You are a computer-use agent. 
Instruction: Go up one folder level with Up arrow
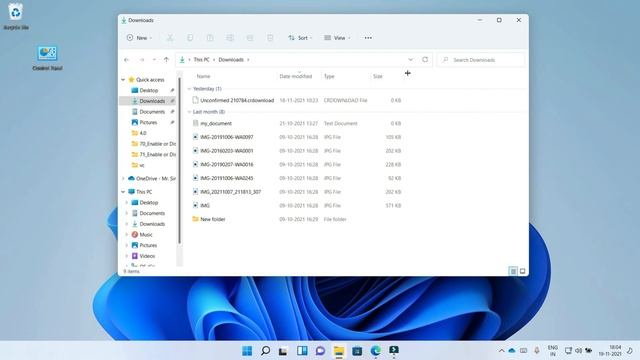(x=166, y=60)
